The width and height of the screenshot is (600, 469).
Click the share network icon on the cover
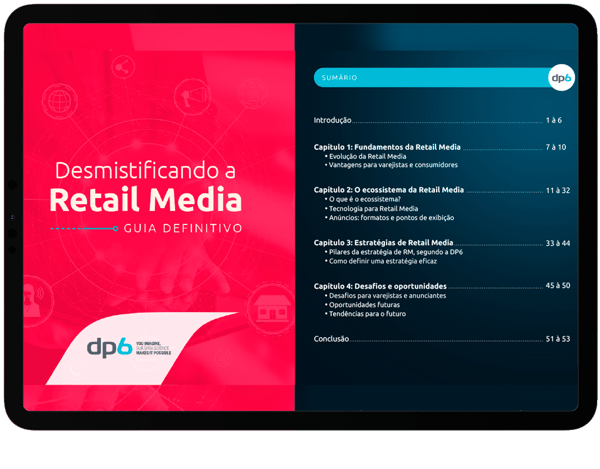tap(123, 68)
